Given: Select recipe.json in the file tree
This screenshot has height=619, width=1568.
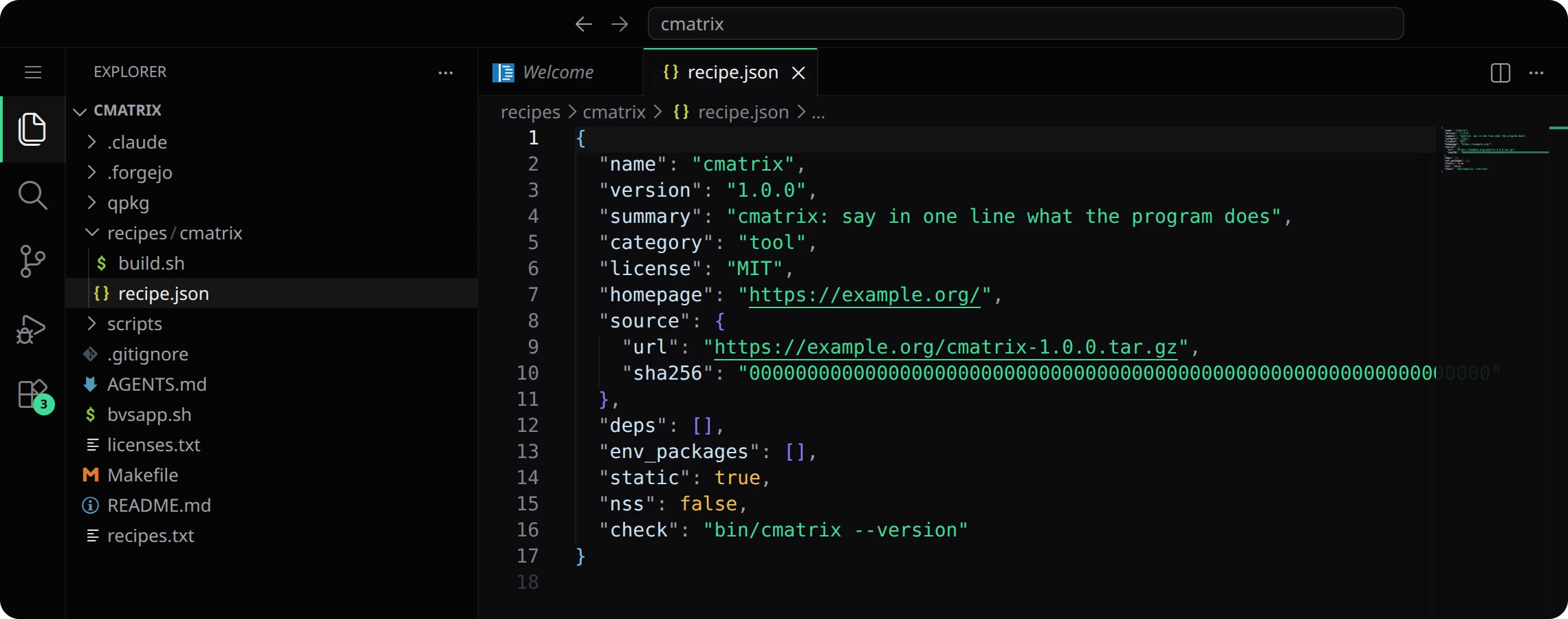Looking at the screenshot, I should [x=272, y=293].
